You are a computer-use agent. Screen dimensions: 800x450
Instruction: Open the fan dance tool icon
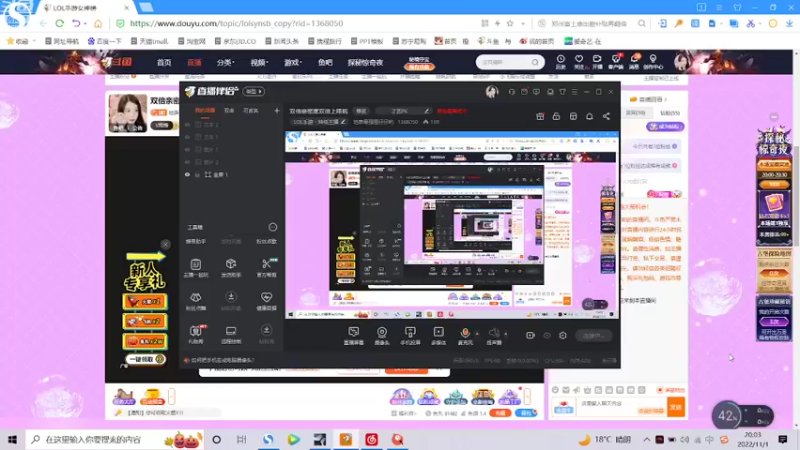196,300
